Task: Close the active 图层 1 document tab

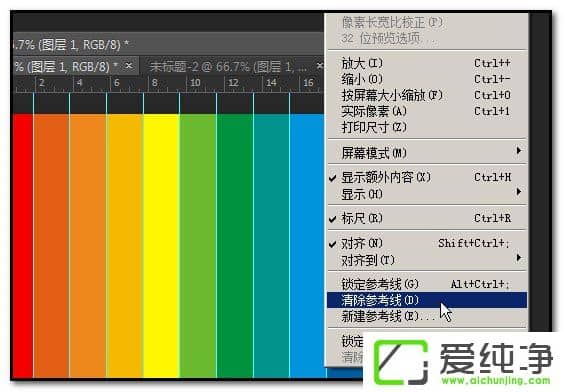Action: (x=129, y=66)
